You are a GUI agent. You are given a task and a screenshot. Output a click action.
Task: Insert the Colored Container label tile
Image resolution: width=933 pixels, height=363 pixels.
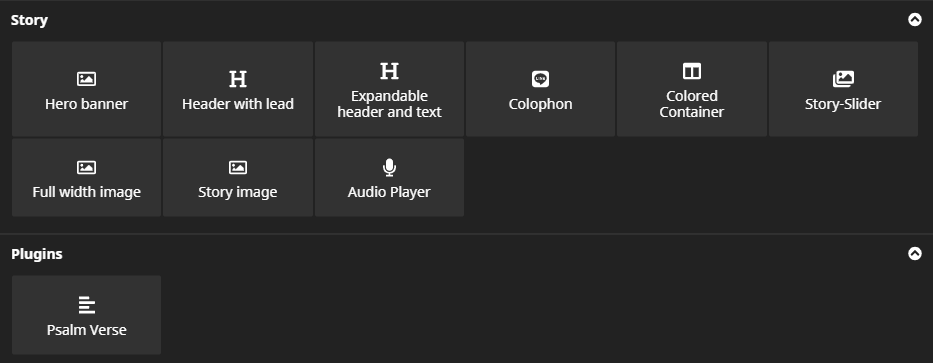coord(691,89)
